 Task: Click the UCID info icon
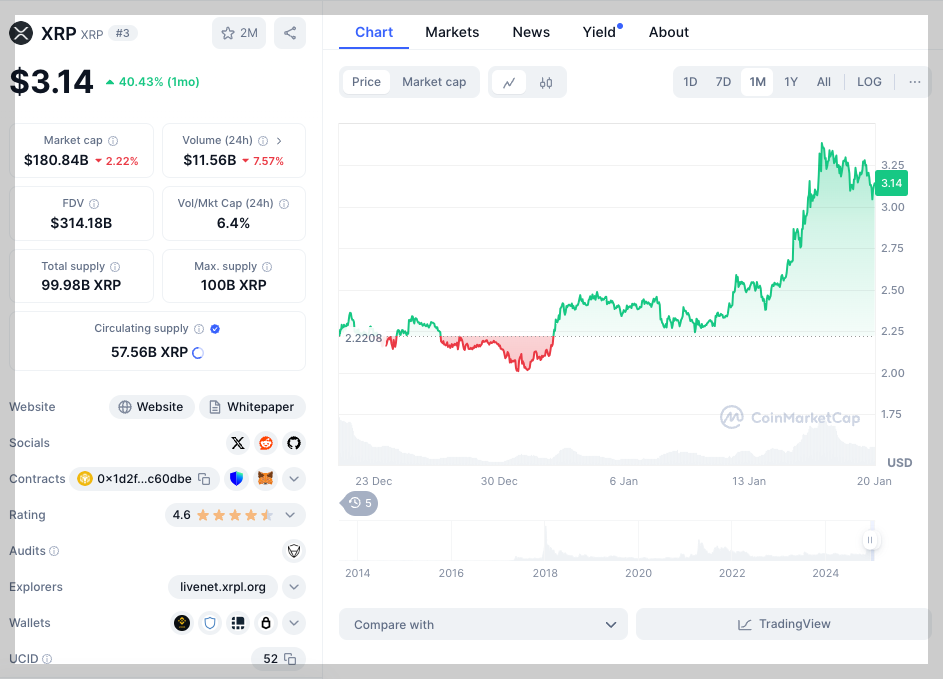[x=47, y=659]
